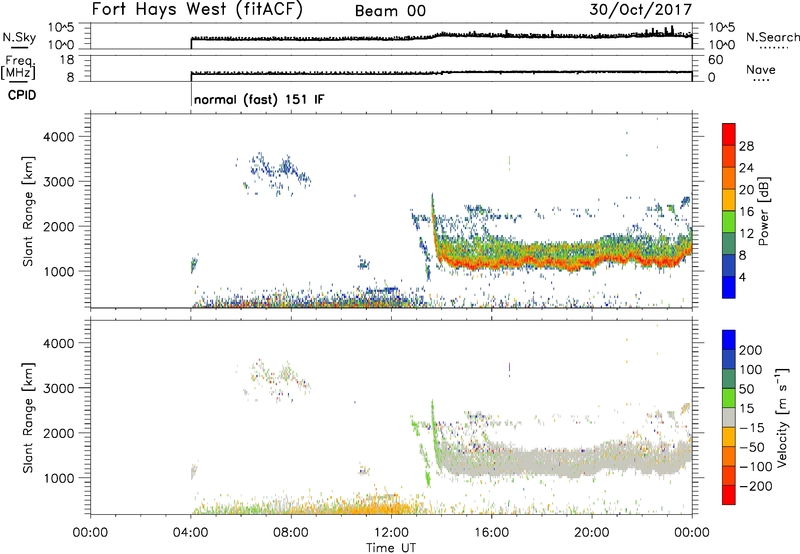The width and height of the screenshot is (800, 554).
Task: Click the "18" tick left of the frequency panel
Action: [66, 60]
